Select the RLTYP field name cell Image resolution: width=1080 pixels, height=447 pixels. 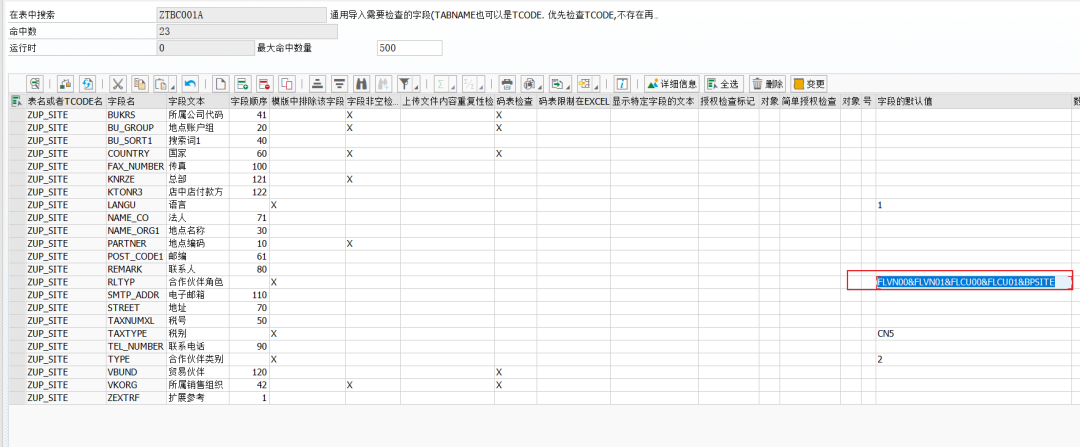[x=136, y=282]
